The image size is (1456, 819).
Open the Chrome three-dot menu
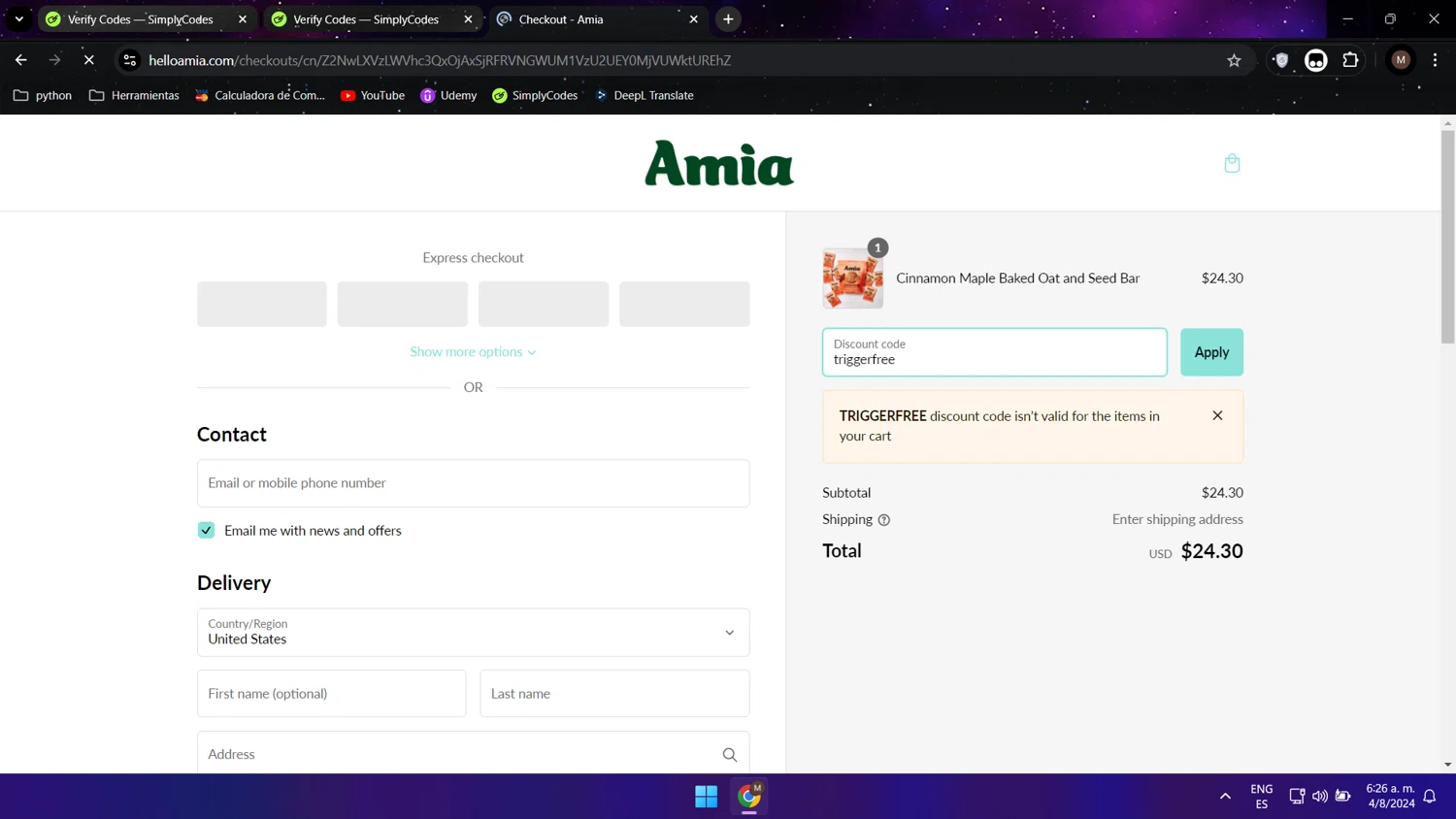1435,60
